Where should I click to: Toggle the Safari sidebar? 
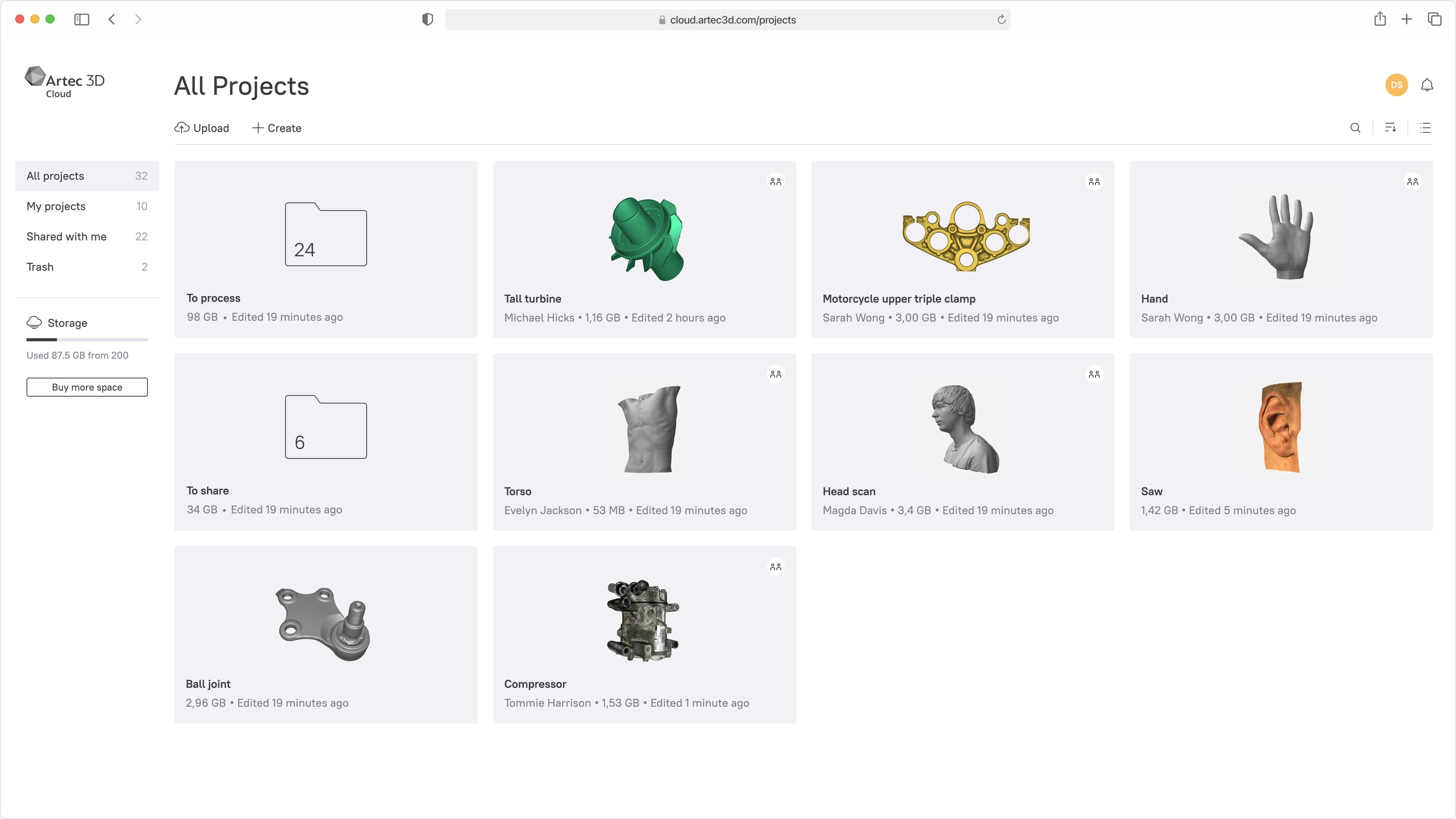[x=82, y=19]
